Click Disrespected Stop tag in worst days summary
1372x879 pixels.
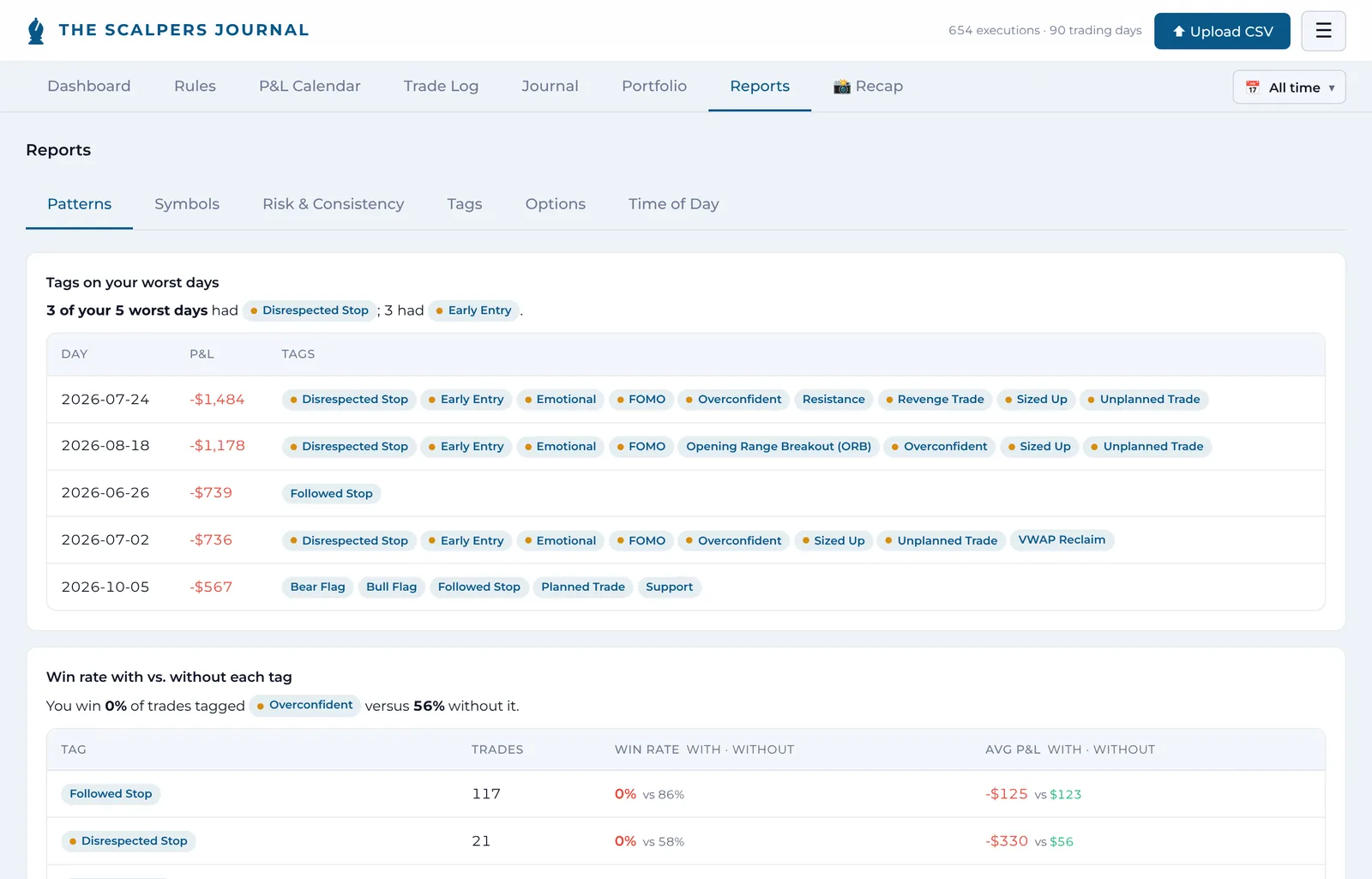point(310,310)
